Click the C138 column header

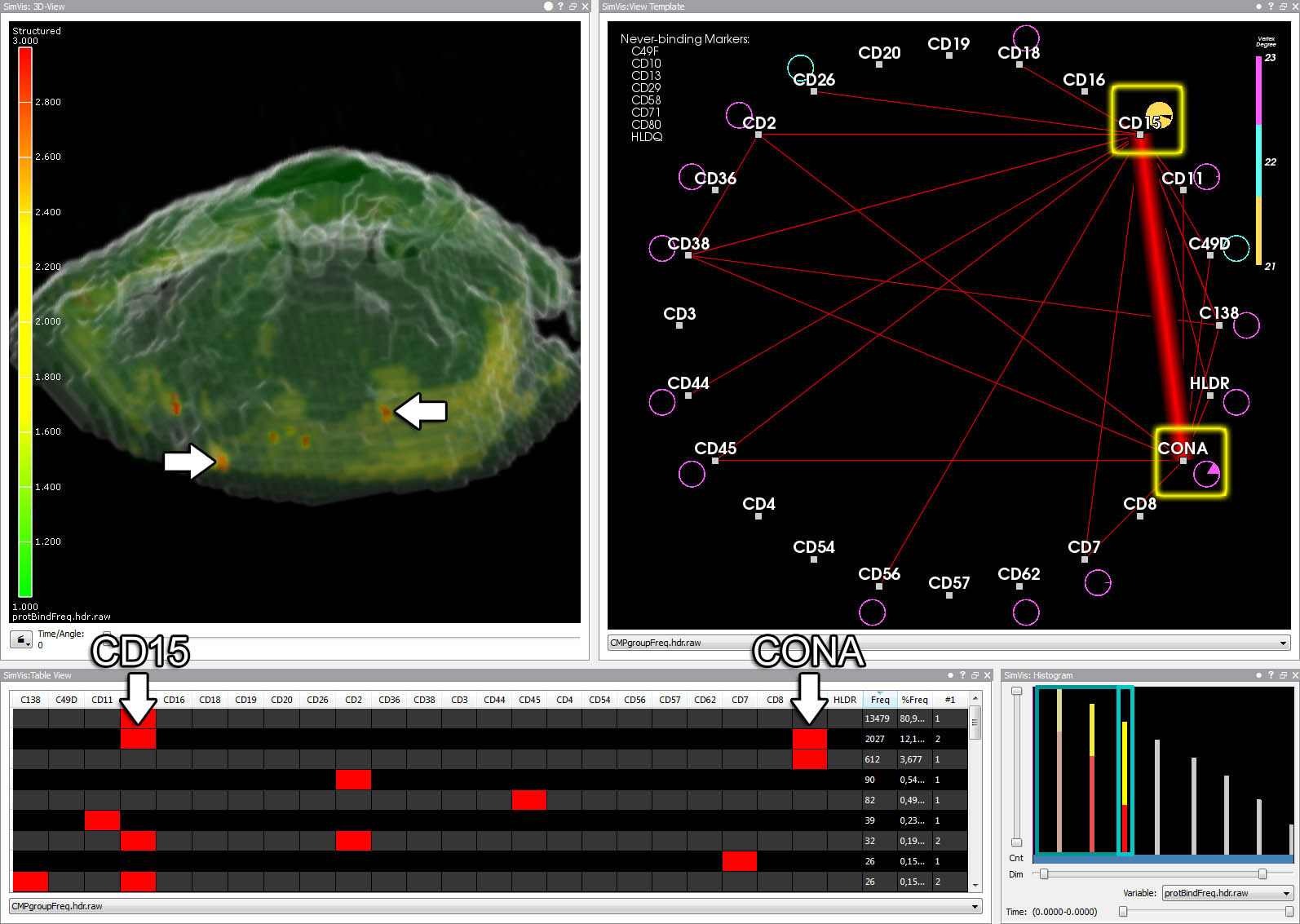tap(31, 700)
